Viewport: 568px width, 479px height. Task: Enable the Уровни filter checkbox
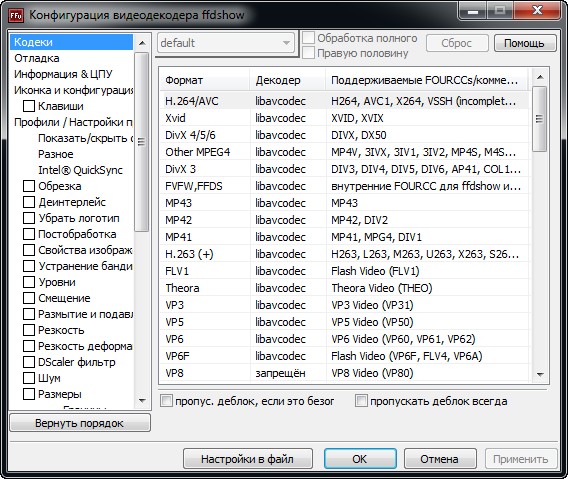(29, 282)
